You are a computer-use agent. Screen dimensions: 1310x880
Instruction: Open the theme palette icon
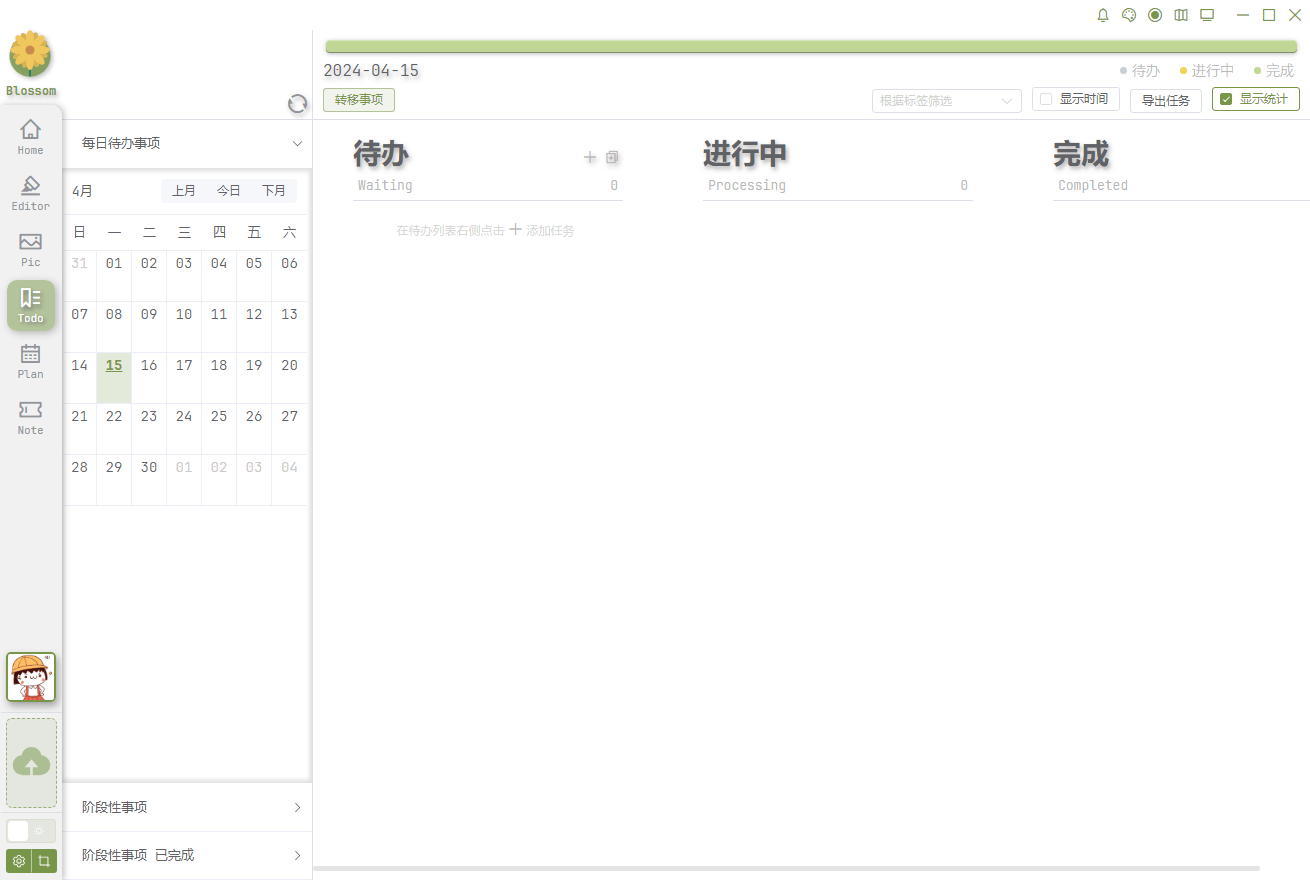coord(1129,15)
